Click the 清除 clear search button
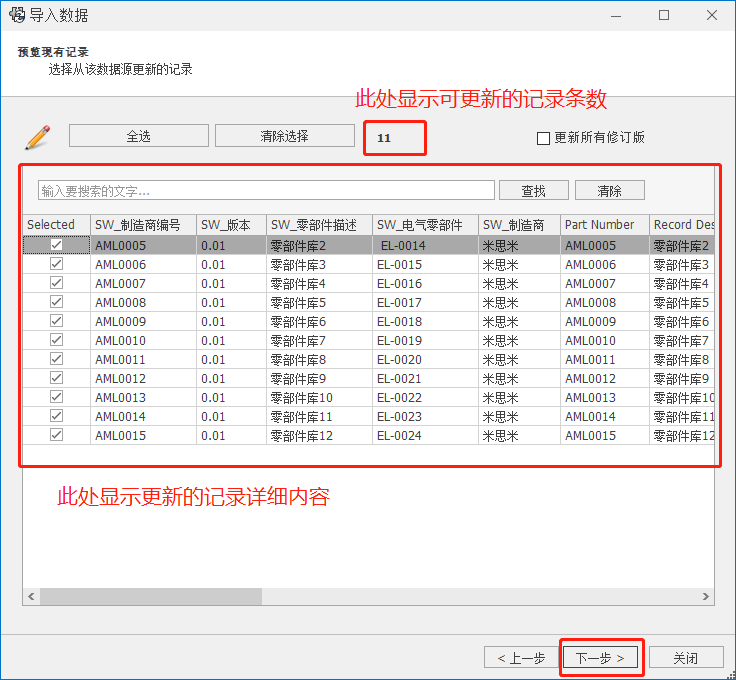Screen dimensions: 736x680 coord(609,190)
